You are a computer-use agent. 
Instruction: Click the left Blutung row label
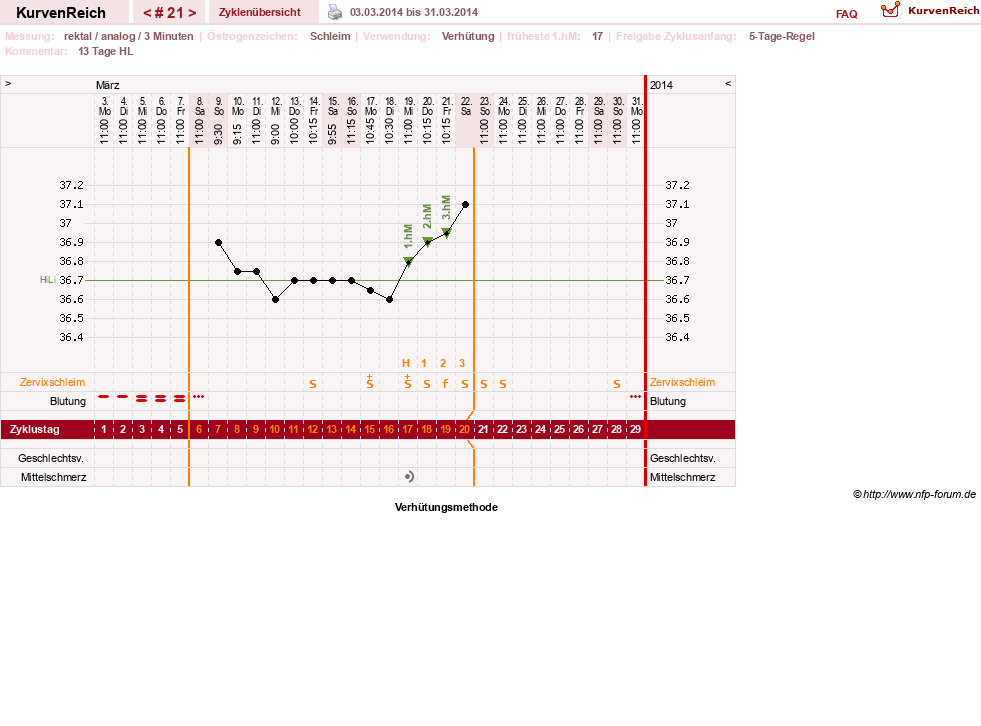[x=68, y=401]
